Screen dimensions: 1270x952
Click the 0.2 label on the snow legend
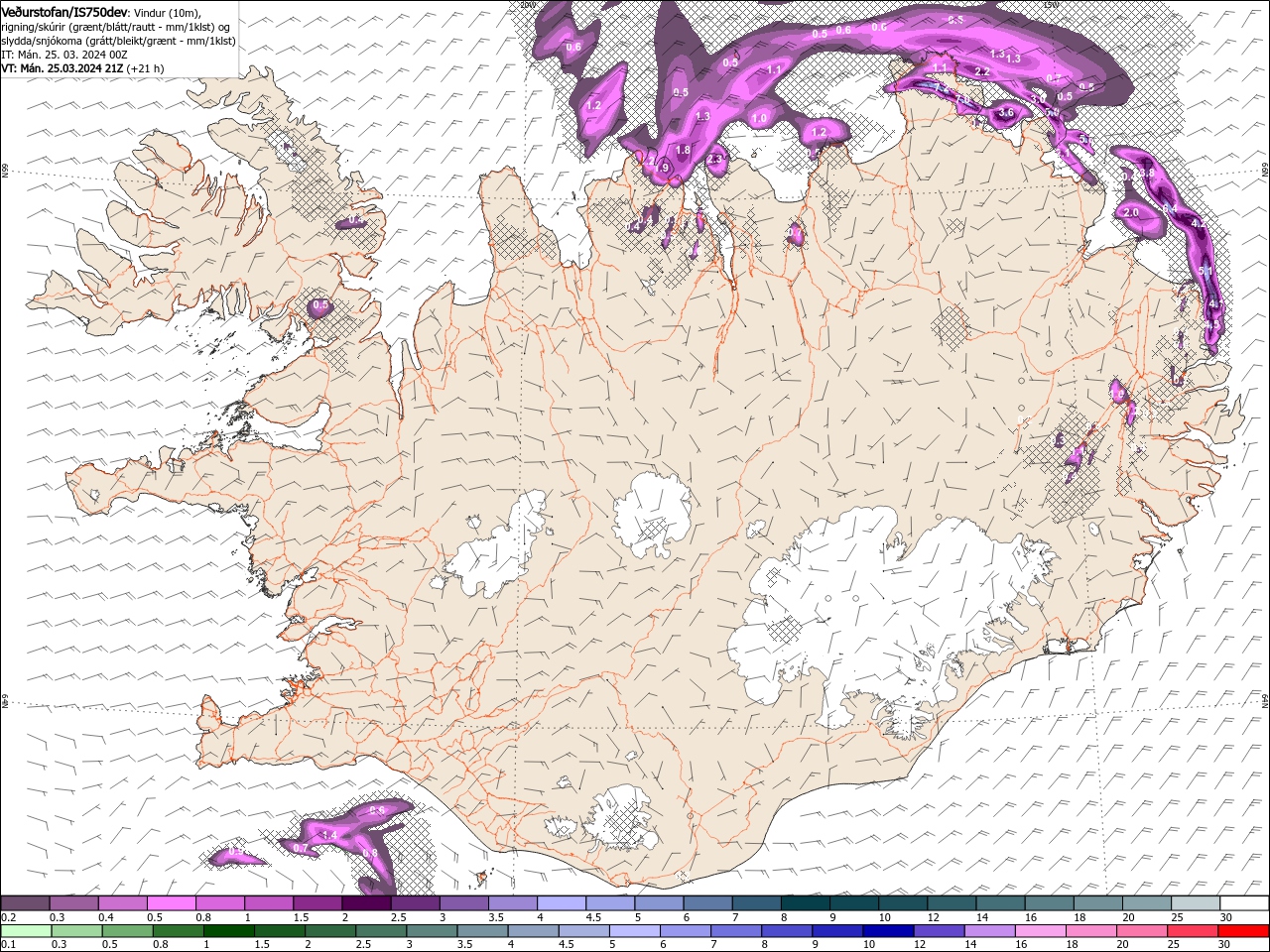coord(9,917)
